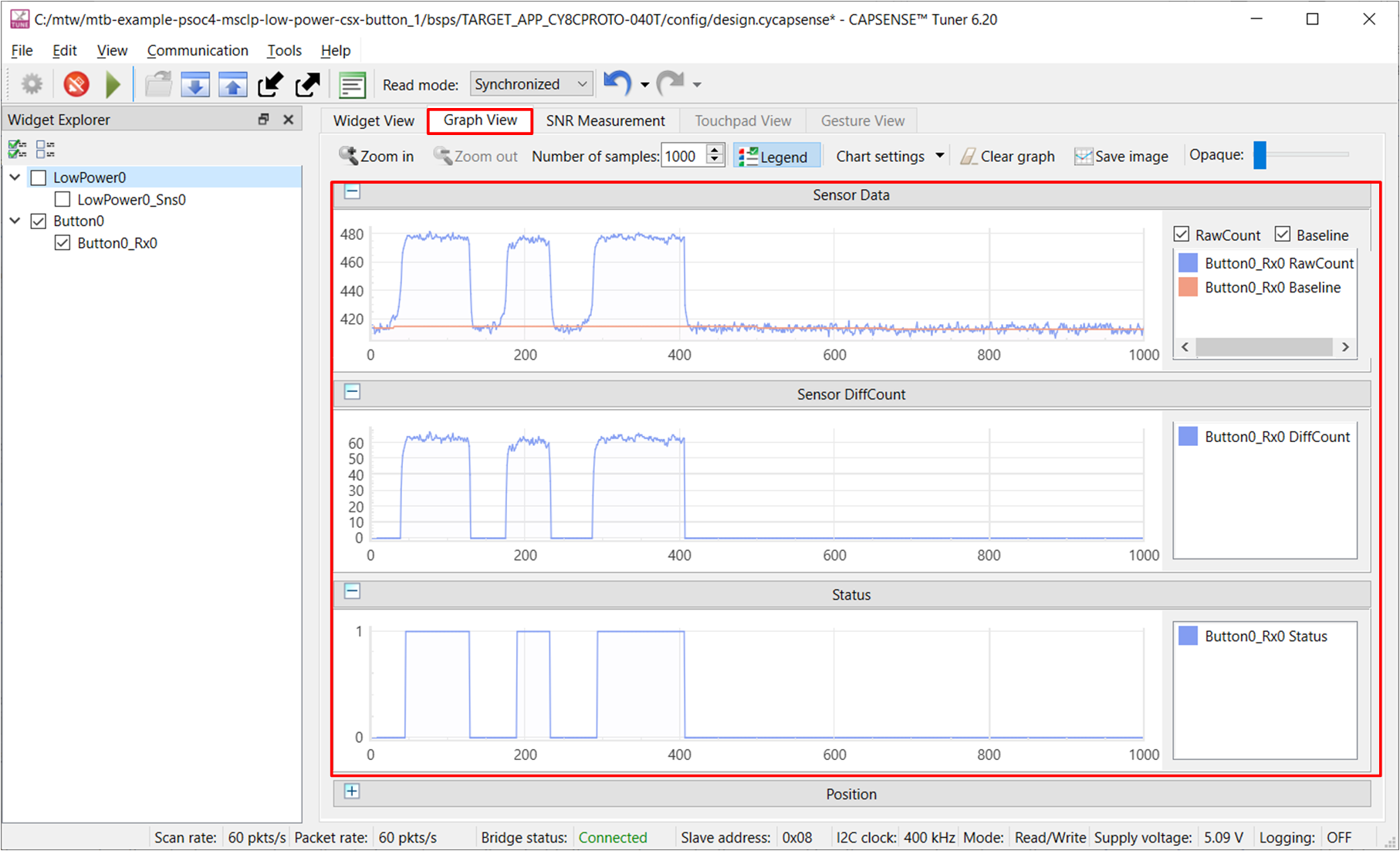
Task: Click the green Start play icon
Action: click(x=113, y=84)
